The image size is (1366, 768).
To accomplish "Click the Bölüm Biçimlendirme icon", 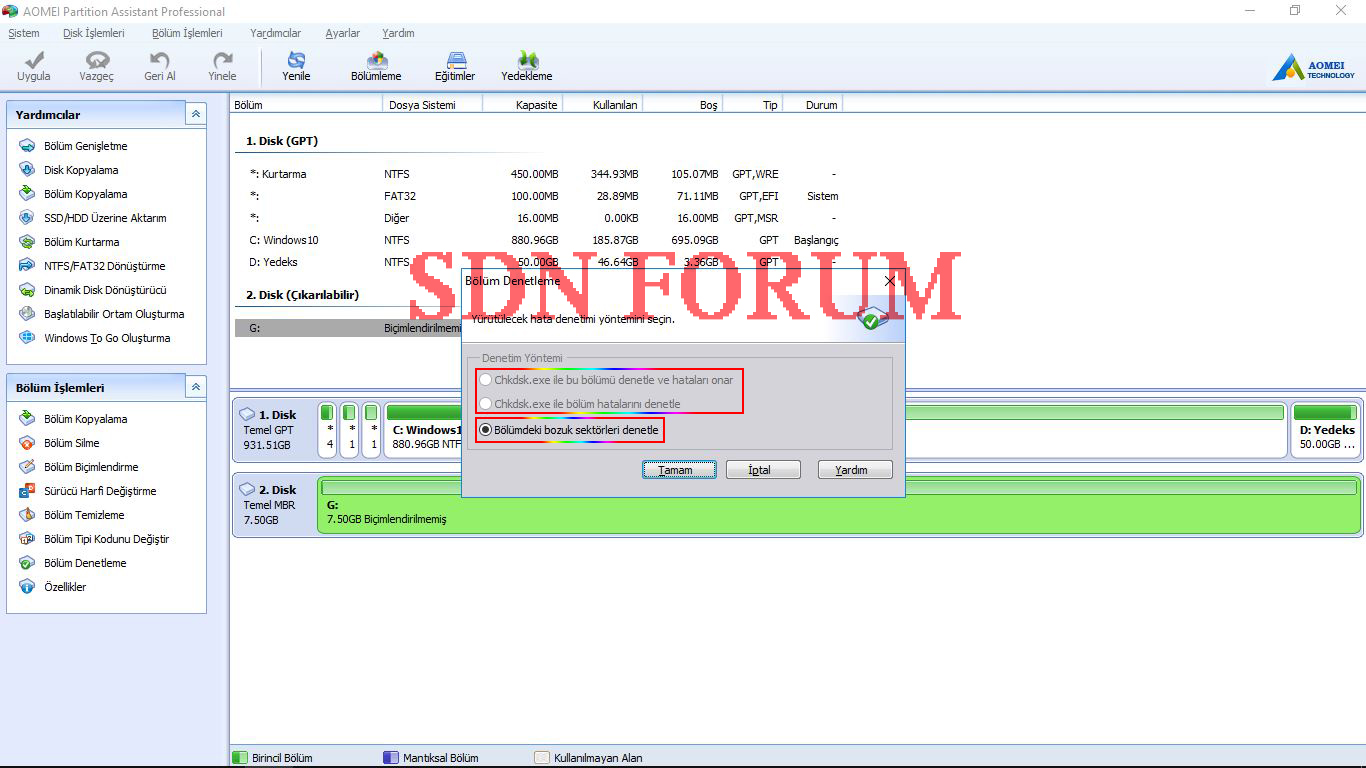I will point(27,467).
